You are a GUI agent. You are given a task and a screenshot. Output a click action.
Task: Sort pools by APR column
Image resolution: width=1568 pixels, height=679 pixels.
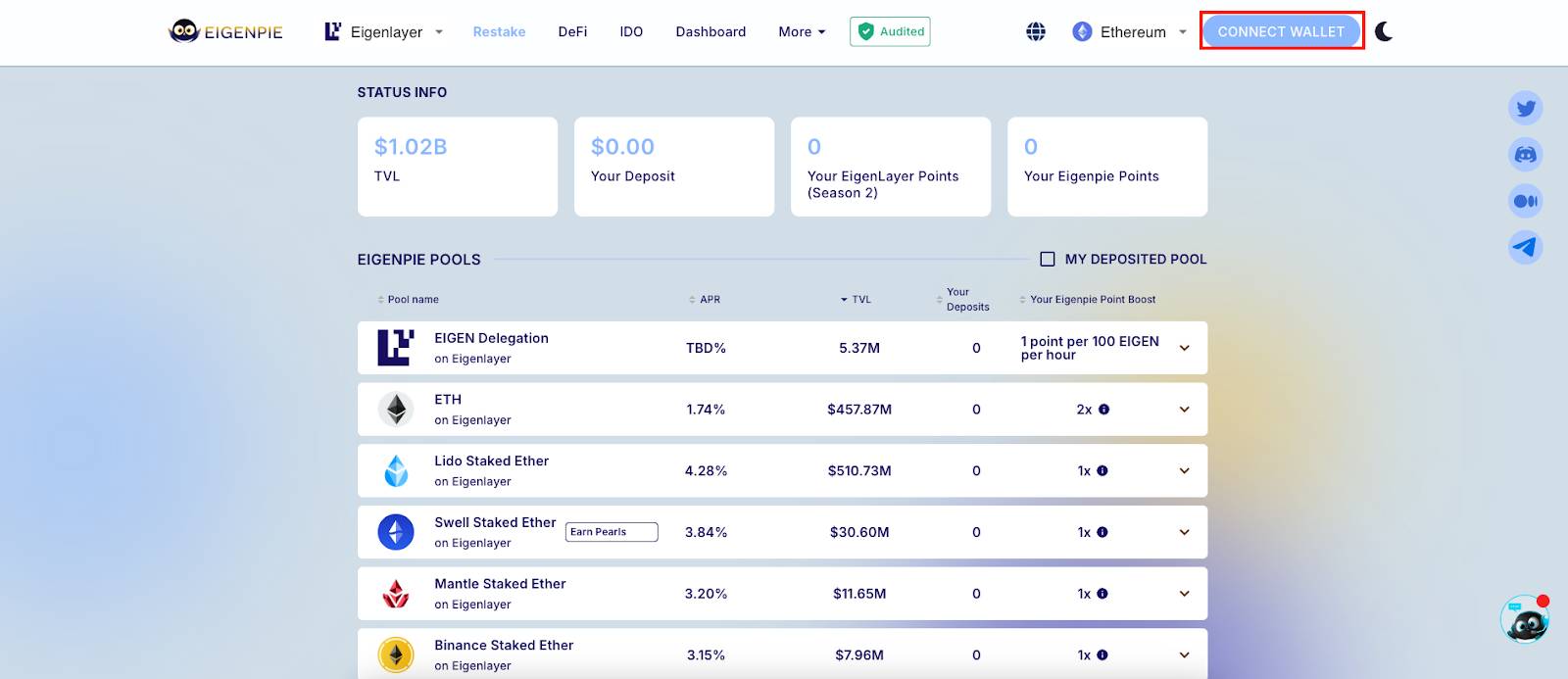coord(705,300)
